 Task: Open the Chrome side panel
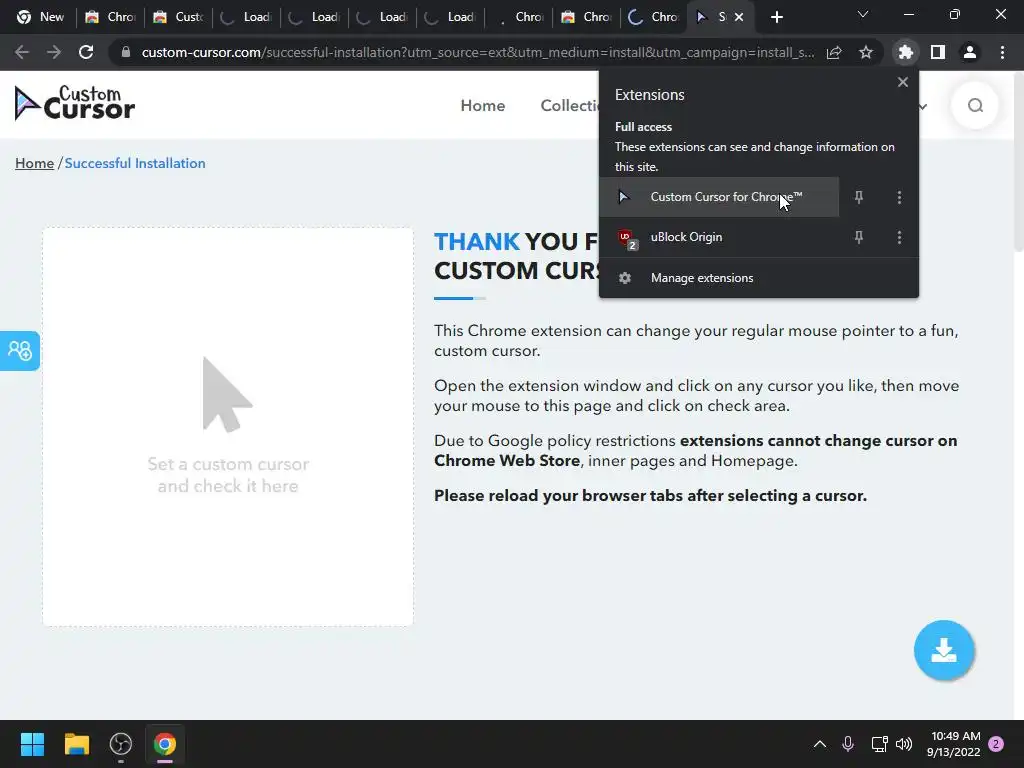click(x=938, y=52)
